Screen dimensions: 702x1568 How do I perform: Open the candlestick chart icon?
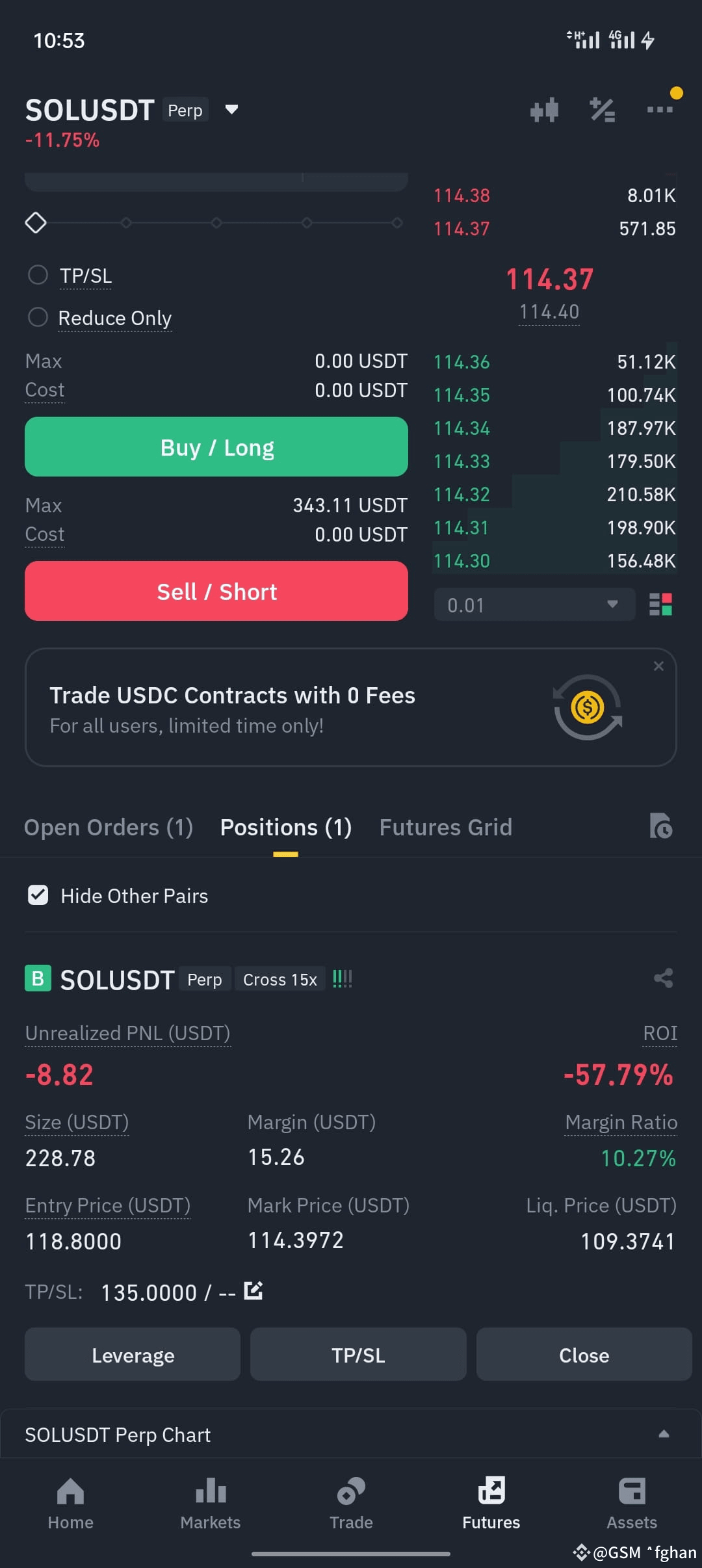click(x=544, y=110)
